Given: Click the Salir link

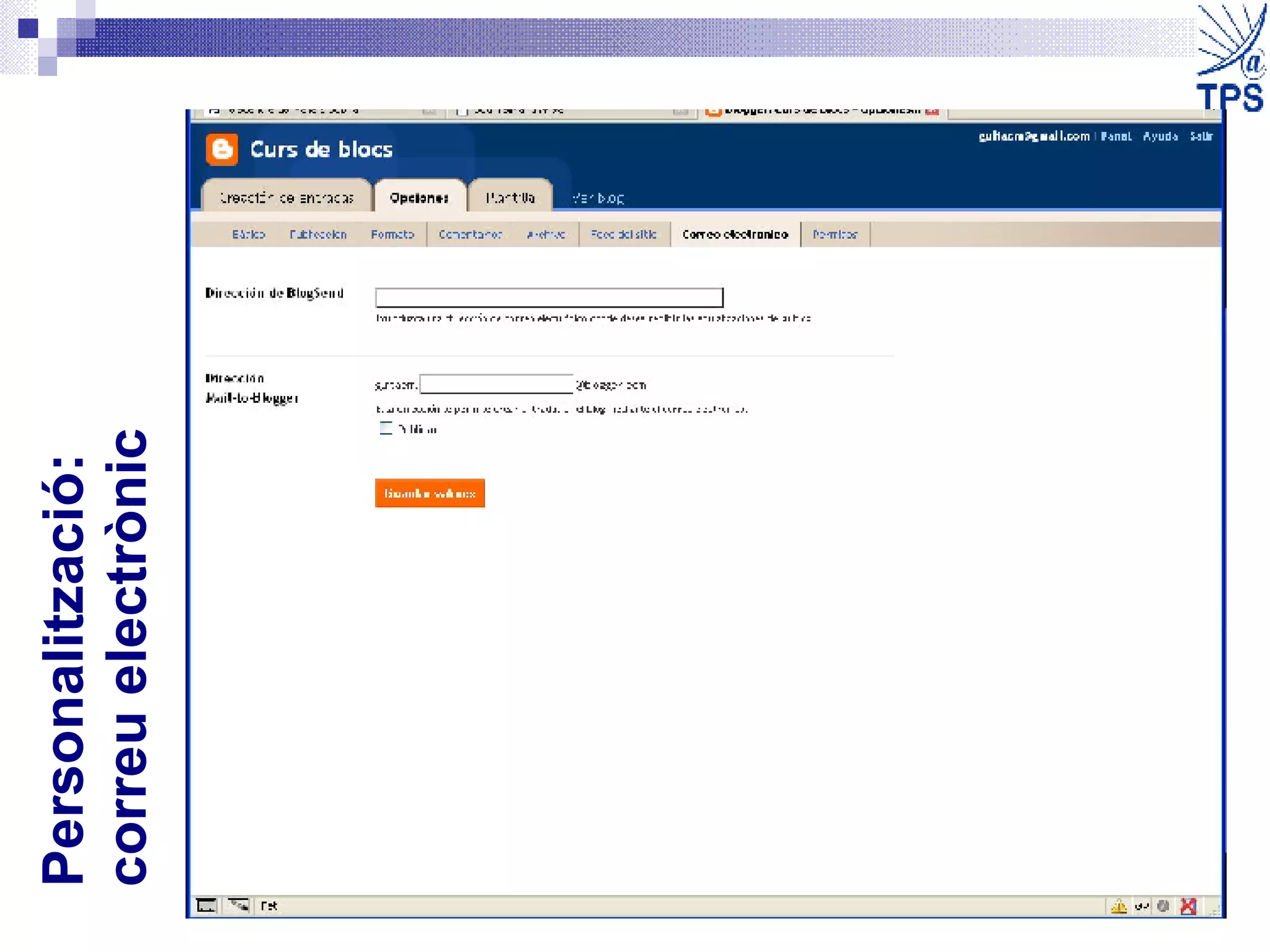Looking at the screenshot, I should pyautogui.click(x=1201, y=136).
